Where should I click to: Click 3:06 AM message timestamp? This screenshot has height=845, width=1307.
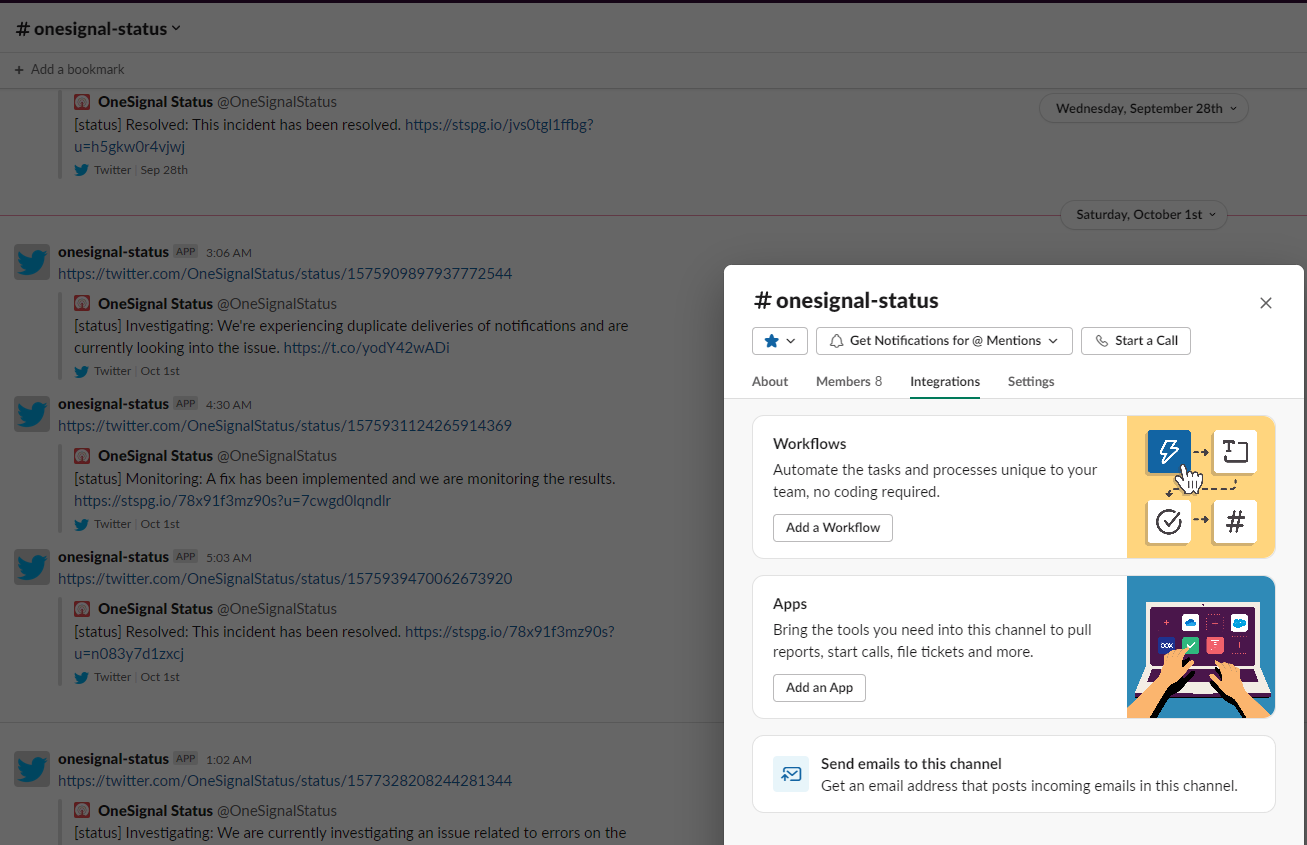coord(229,253)
